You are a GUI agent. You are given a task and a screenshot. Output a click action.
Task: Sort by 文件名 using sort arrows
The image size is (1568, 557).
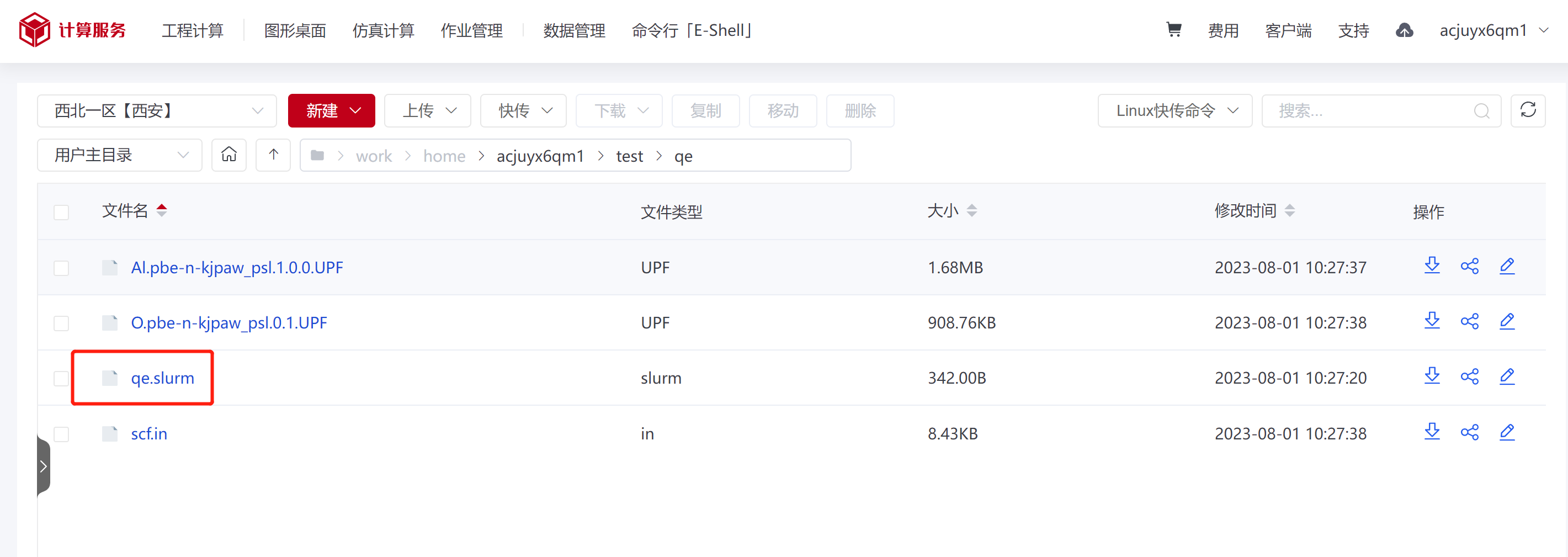pyautogui.click(x=161, y=211)
